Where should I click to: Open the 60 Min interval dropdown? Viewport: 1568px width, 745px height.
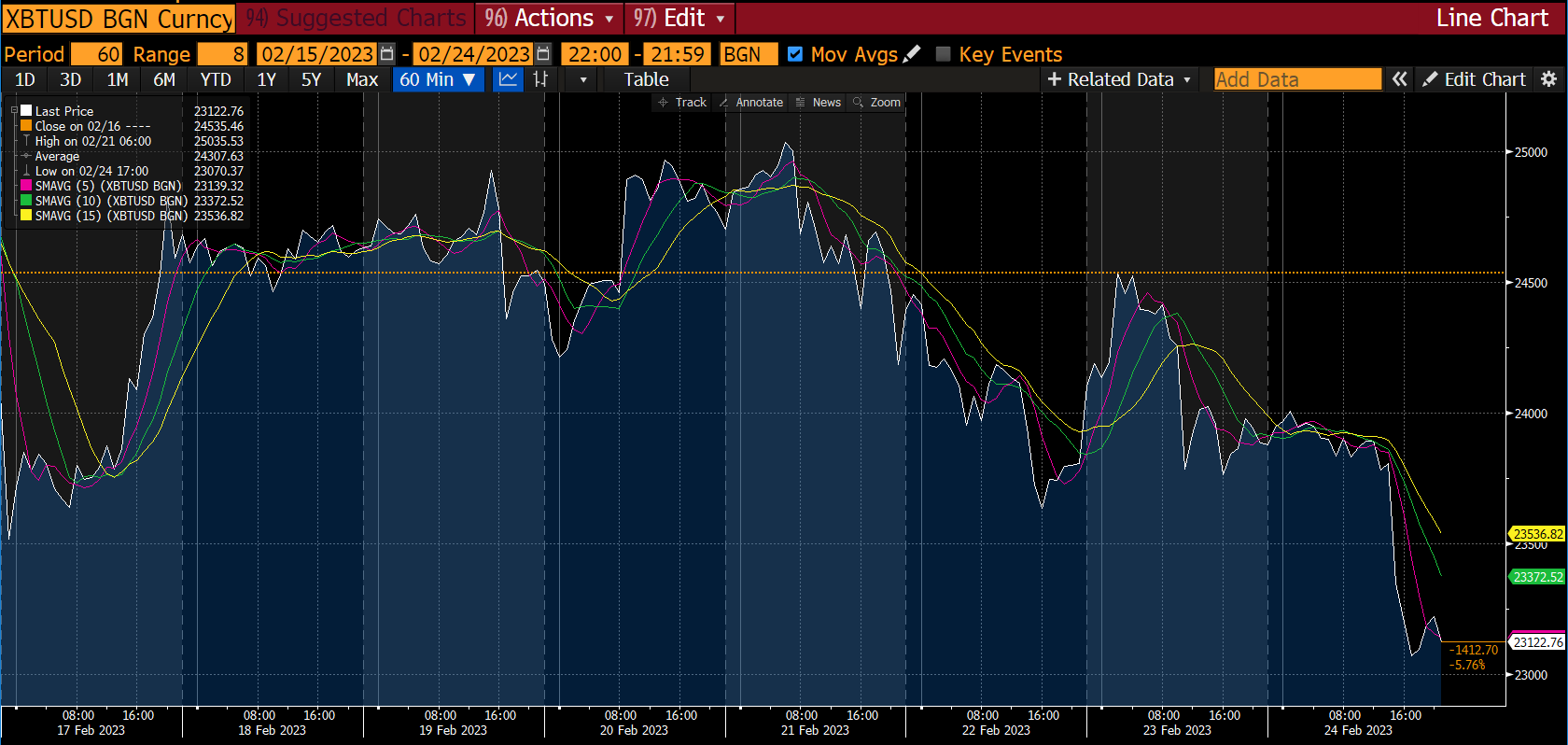click(438, 79)
